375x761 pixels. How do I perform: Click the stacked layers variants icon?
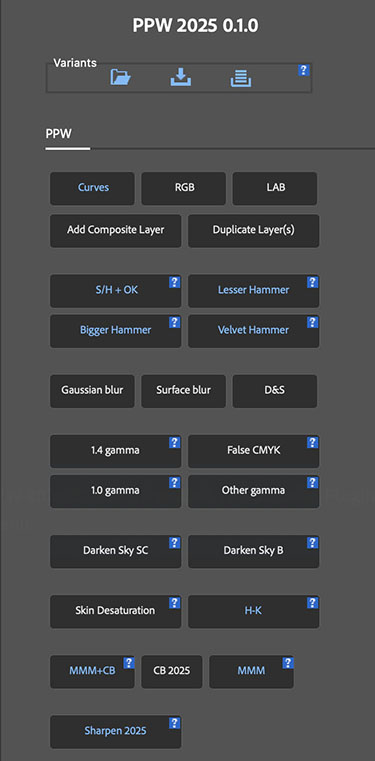pyautogui.click(x=241, y=78)
